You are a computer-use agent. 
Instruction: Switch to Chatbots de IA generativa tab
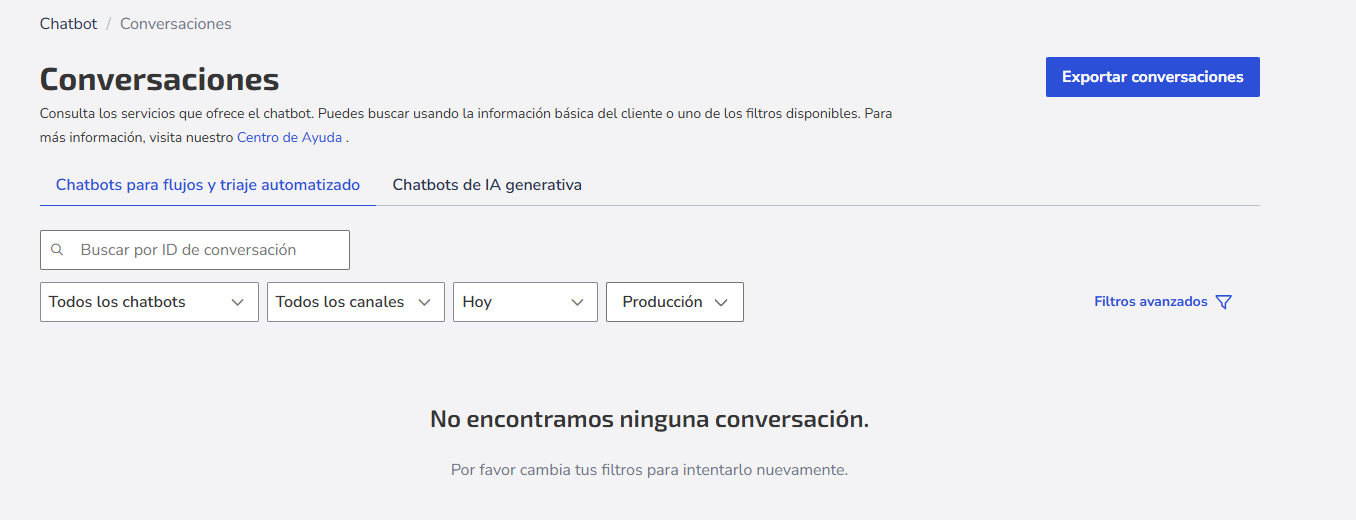(x=487, y=185)
